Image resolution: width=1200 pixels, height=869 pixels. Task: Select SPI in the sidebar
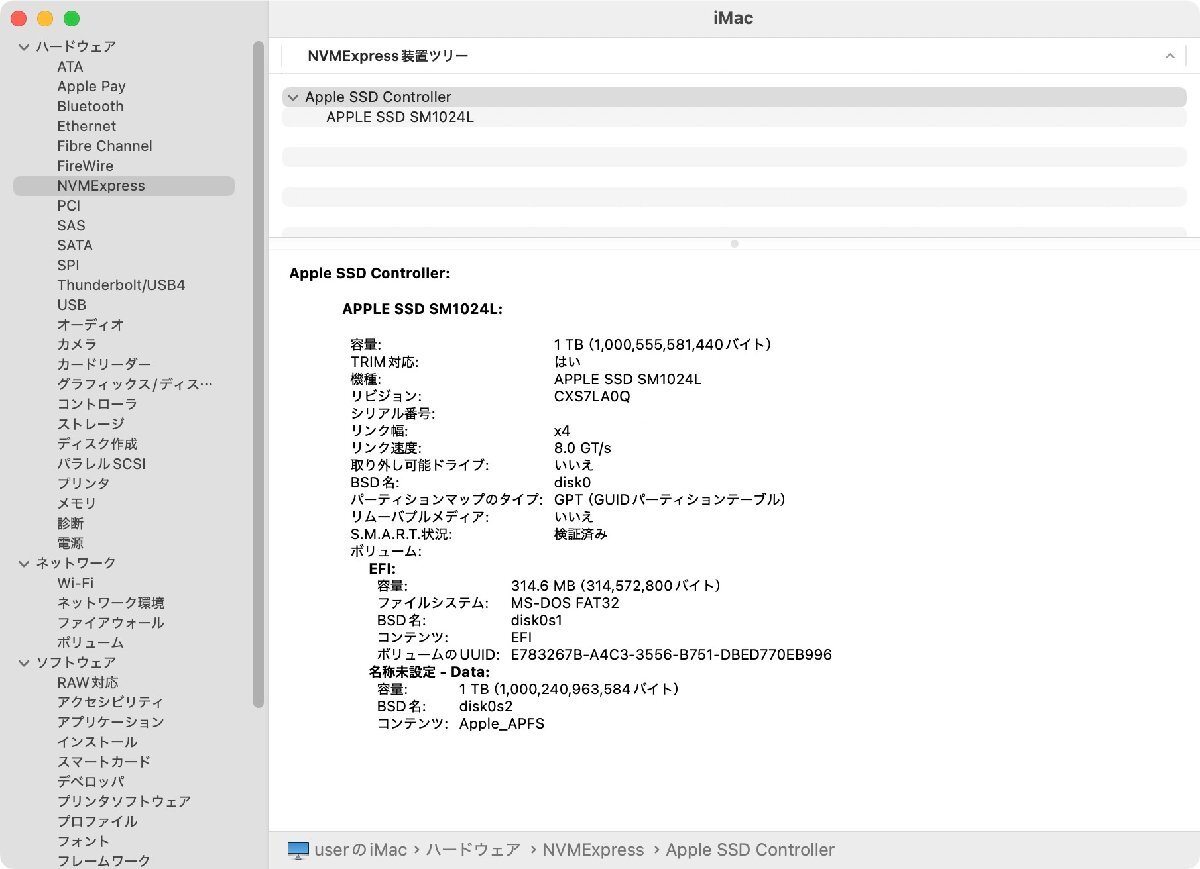[68, 265]
